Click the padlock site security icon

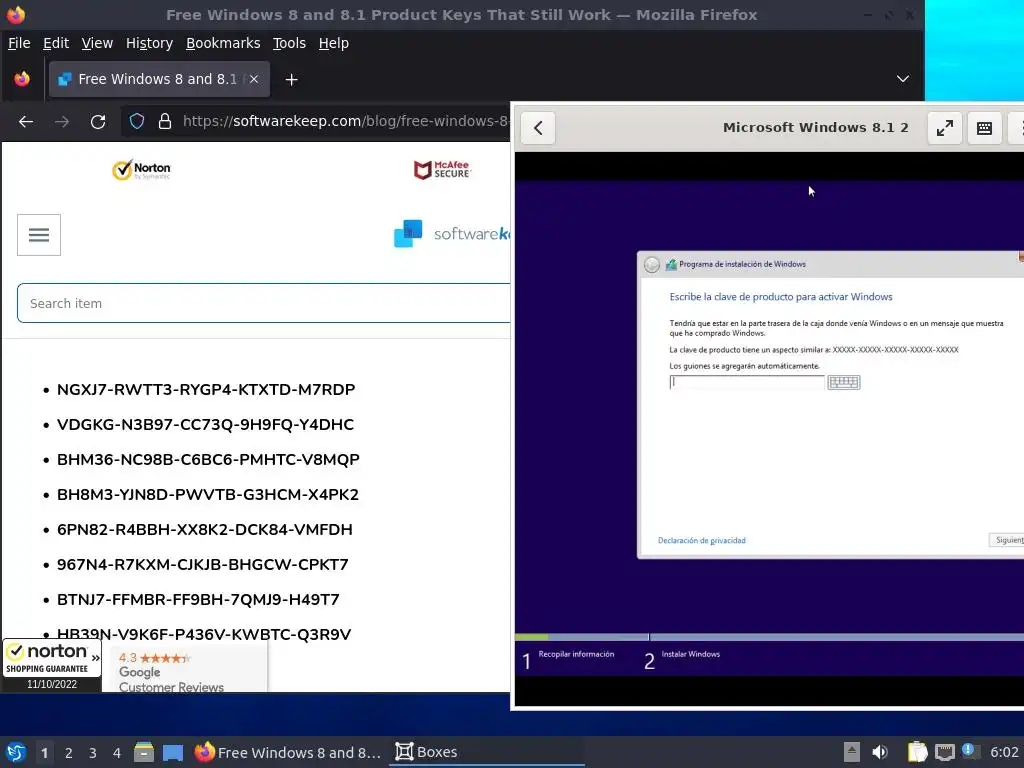pos(165,121)
